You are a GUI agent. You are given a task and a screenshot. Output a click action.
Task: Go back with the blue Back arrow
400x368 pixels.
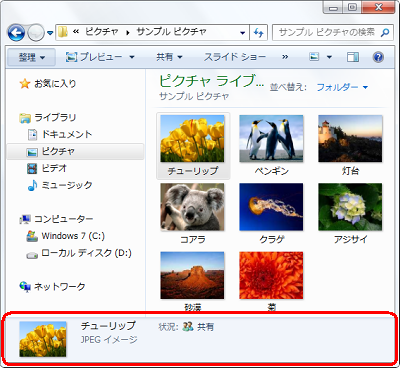pyautogui.click(x=16, y=33)
